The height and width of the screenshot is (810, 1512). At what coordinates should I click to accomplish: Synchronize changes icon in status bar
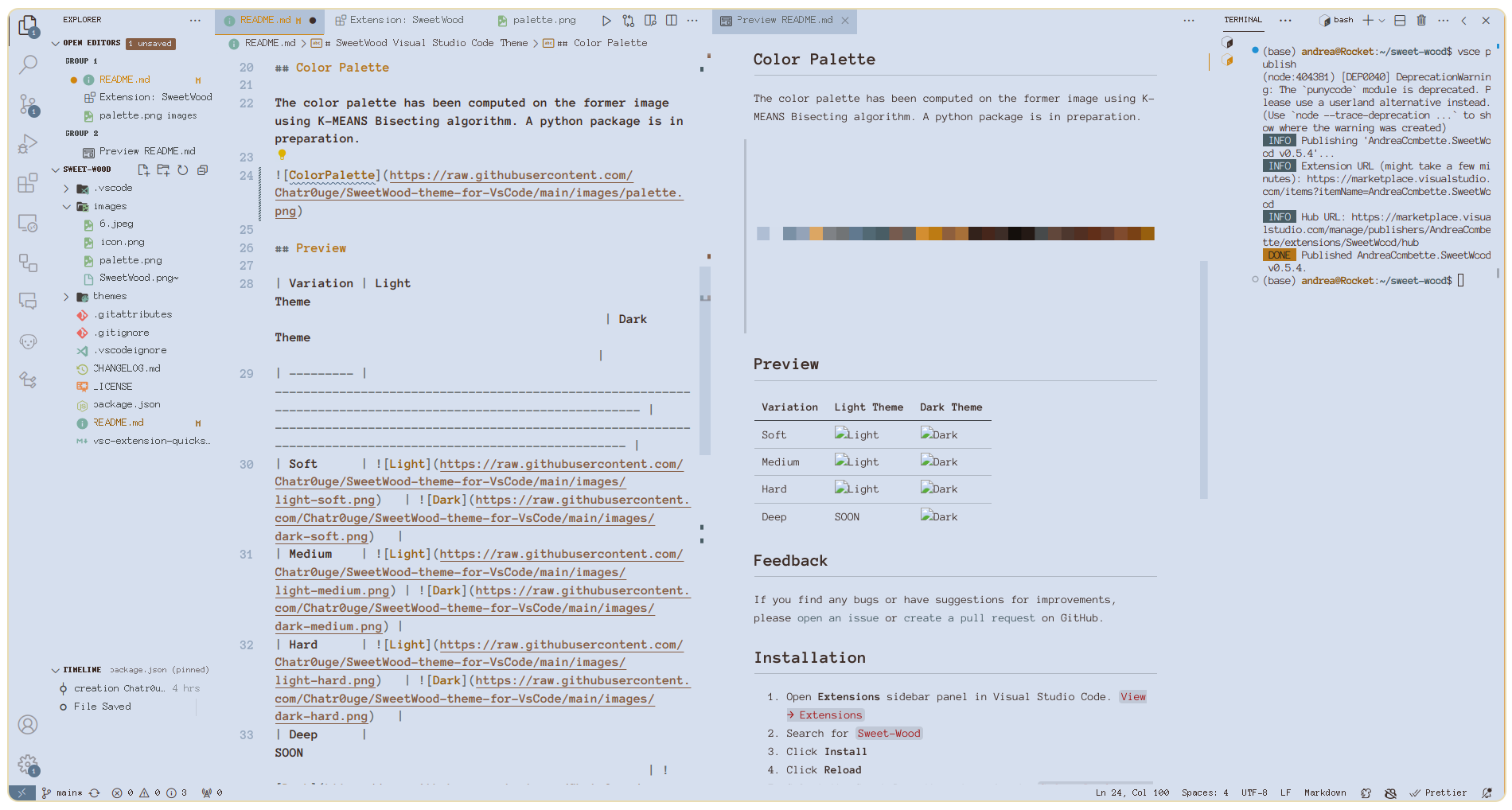coord(95,793)
